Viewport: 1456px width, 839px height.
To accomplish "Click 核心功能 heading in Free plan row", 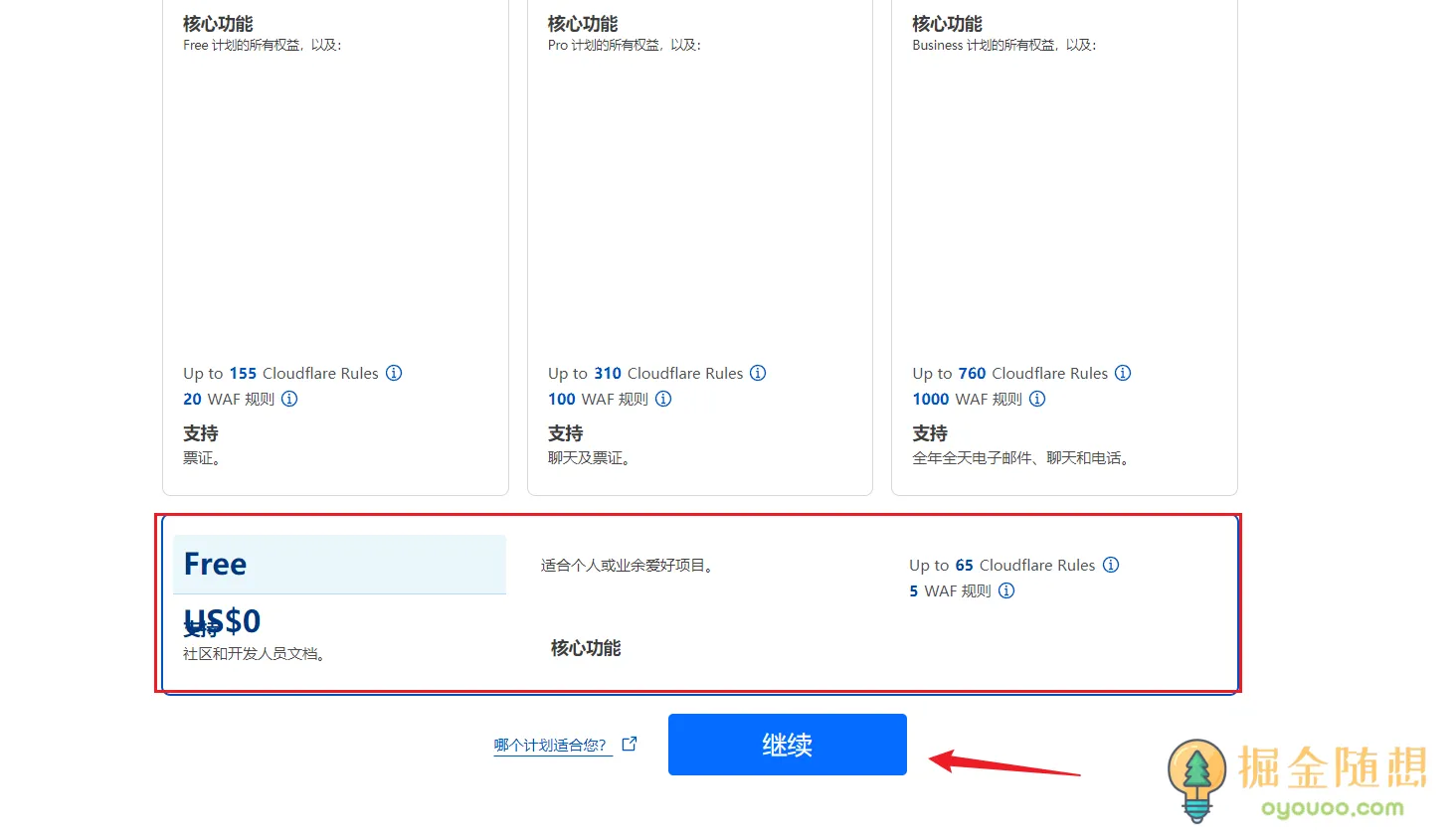I will pyautogui.click(x=586, y=648).
